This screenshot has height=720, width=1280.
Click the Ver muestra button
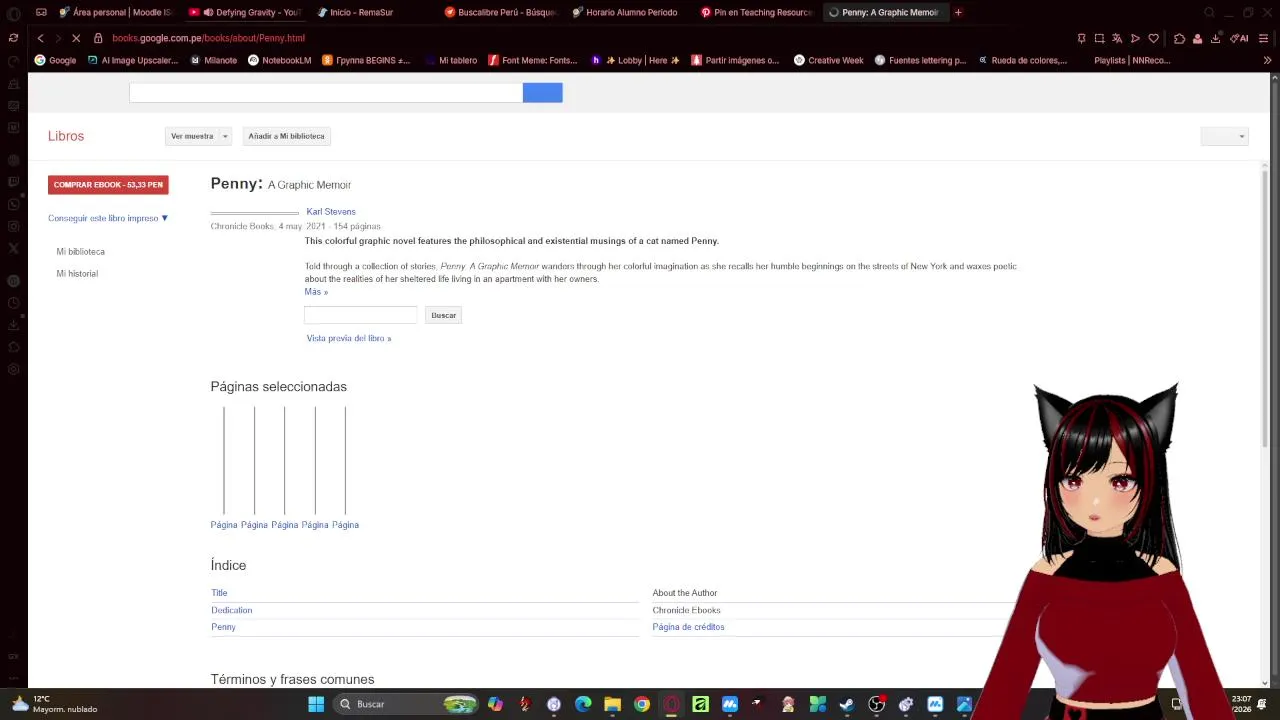pos(192,136)
